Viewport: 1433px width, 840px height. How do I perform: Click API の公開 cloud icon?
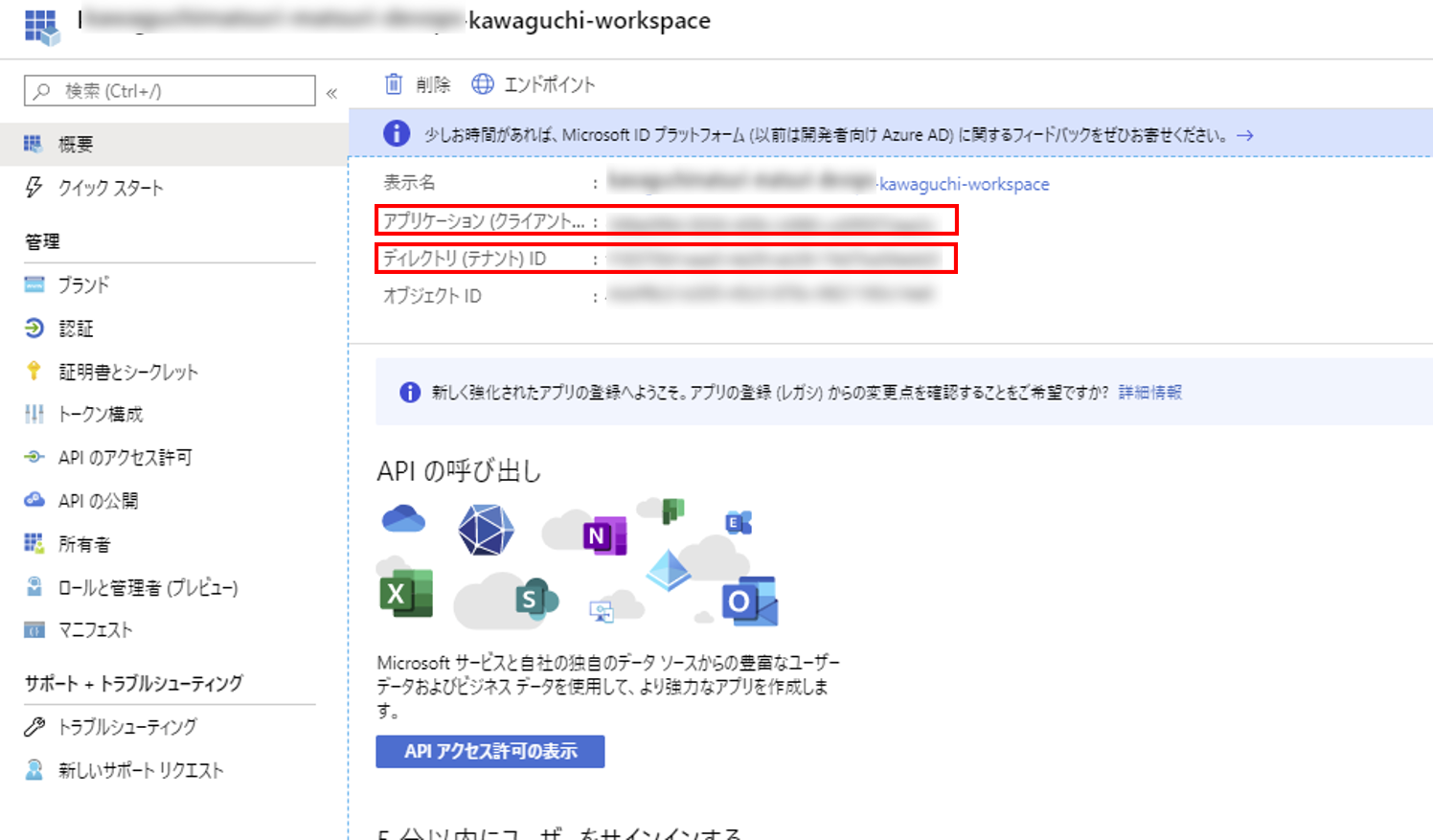point(34,500)
